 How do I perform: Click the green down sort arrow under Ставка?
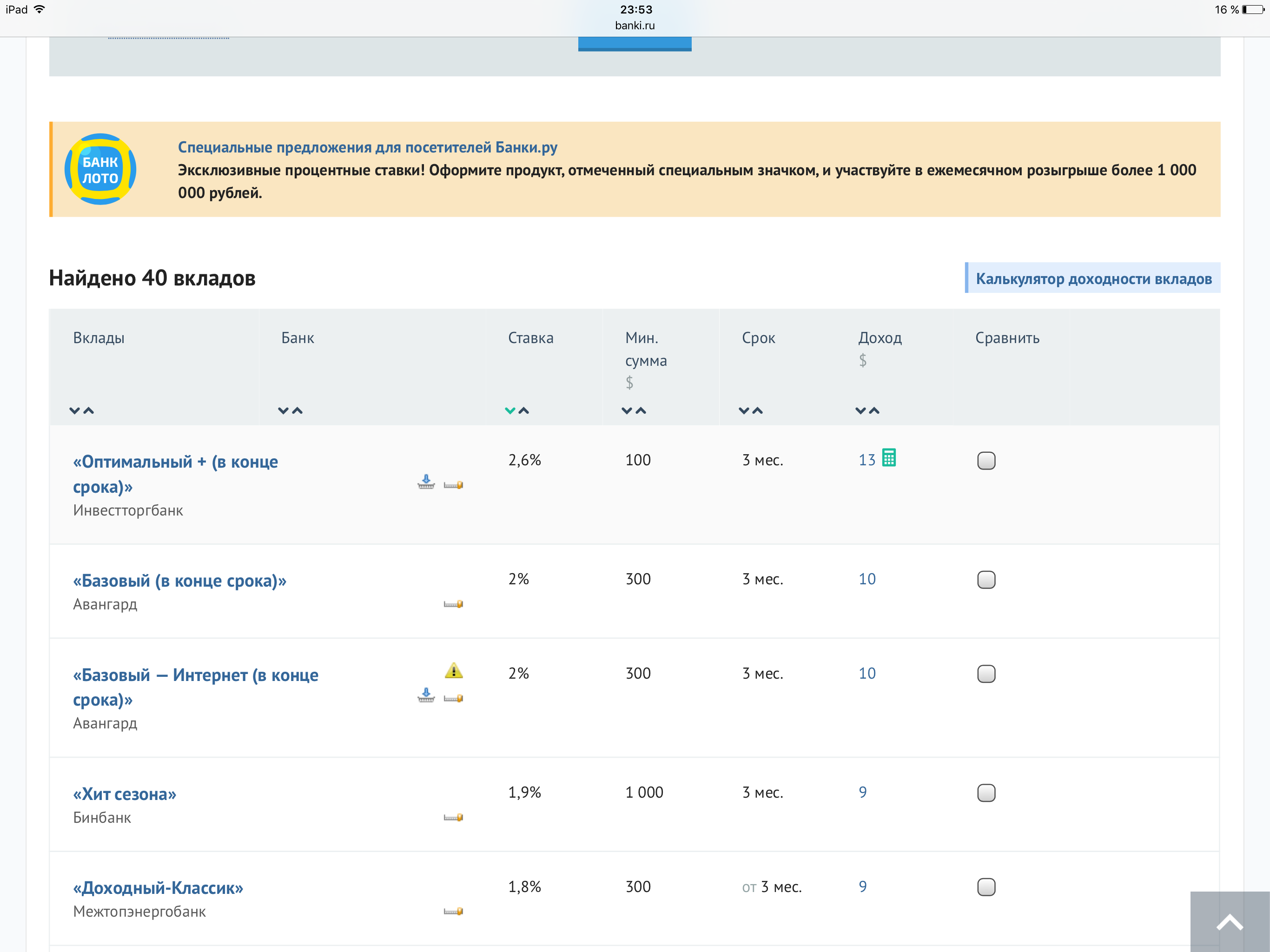coord(510,410)
